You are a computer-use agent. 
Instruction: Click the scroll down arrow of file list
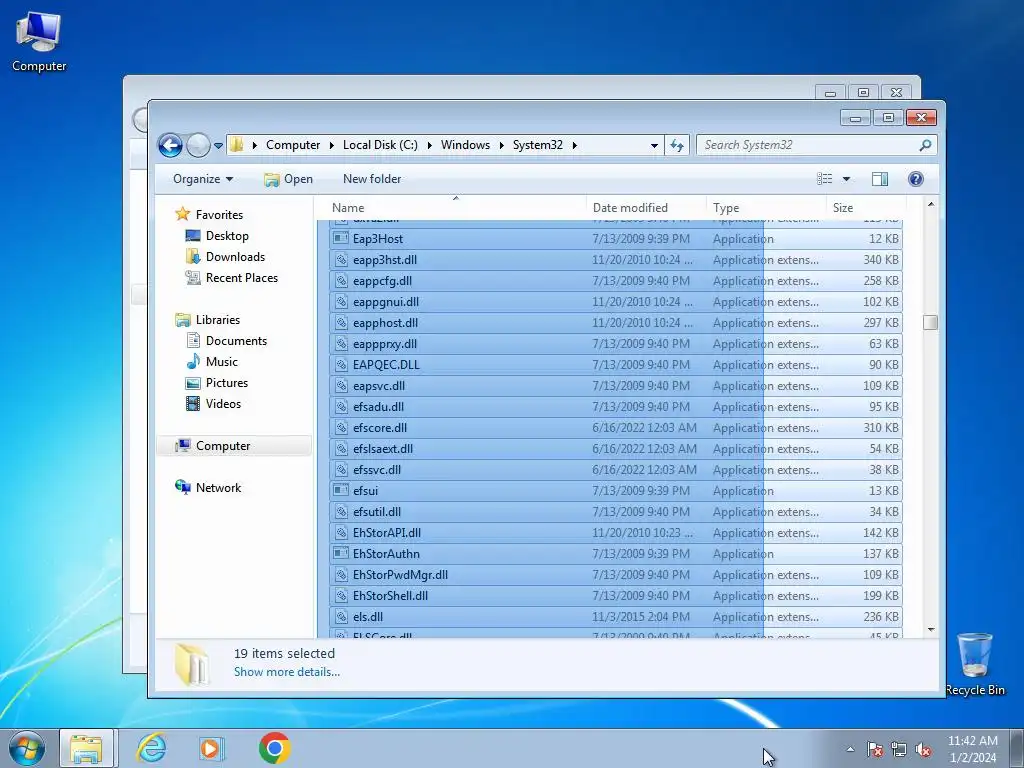[931, 630]
